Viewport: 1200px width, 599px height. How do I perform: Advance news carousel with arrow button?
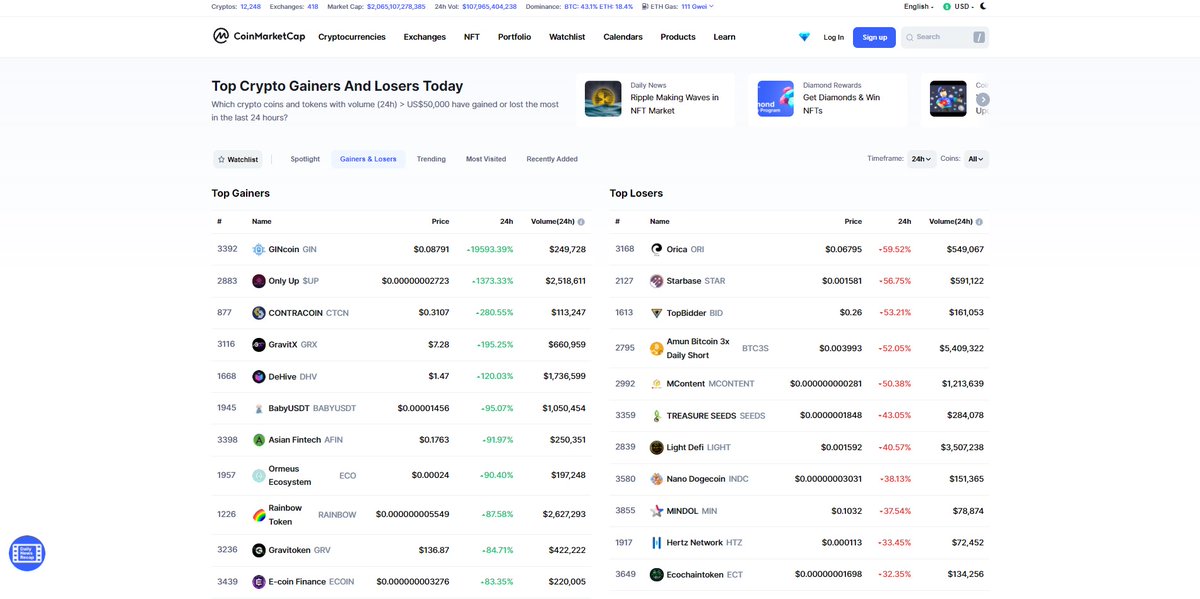tap(984, 99)
